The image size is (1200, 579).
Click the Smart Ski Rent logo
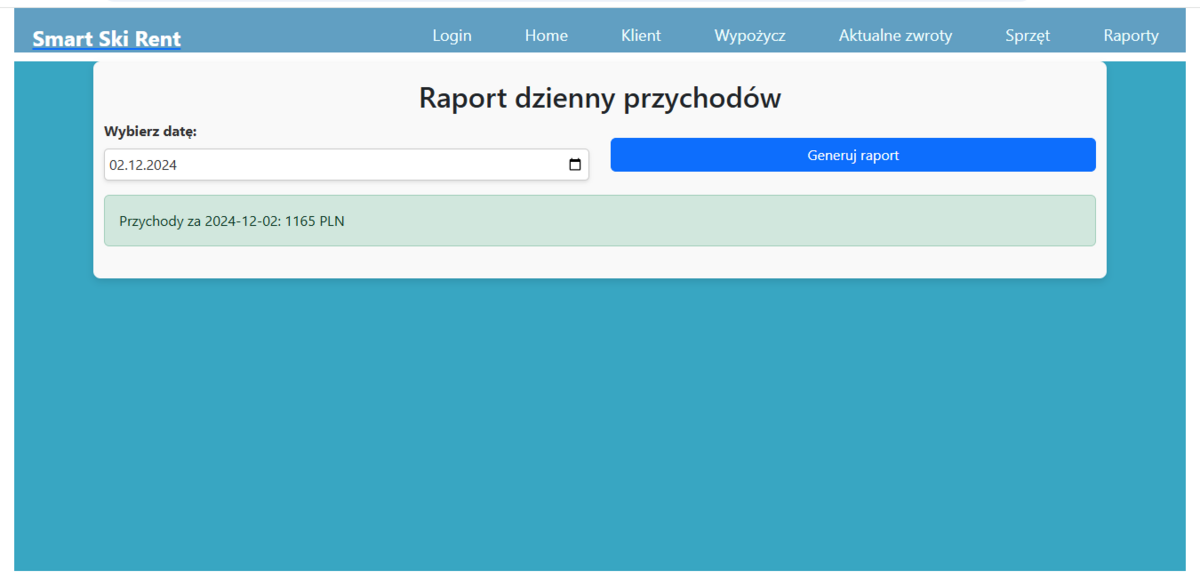107,39
